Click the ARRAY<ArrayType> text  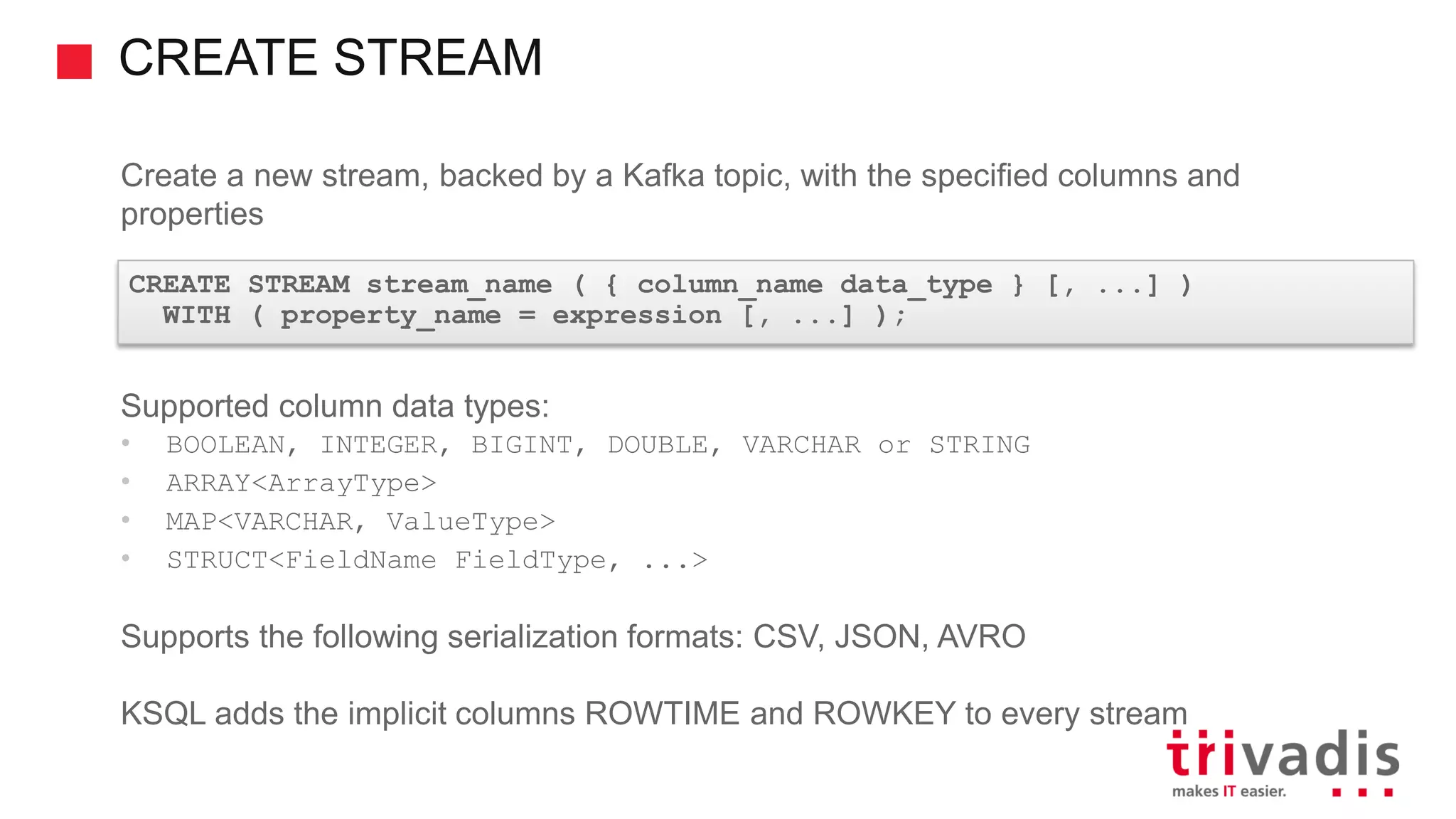pyautogui.click(x=301, y=483)
